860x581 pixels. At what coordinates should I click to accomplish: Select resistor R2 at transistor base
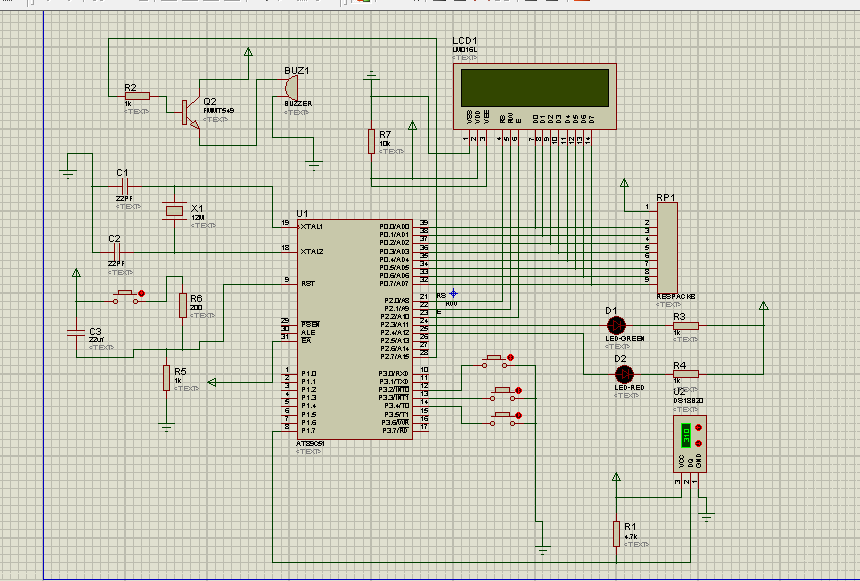tap(137, 96)
